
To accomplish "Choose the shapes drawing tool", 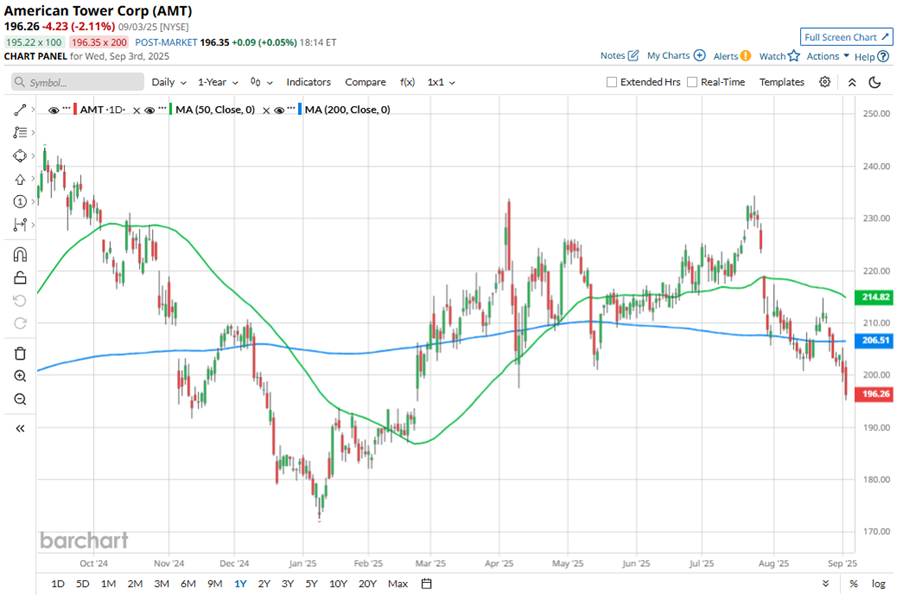I will tap(20, 155).
